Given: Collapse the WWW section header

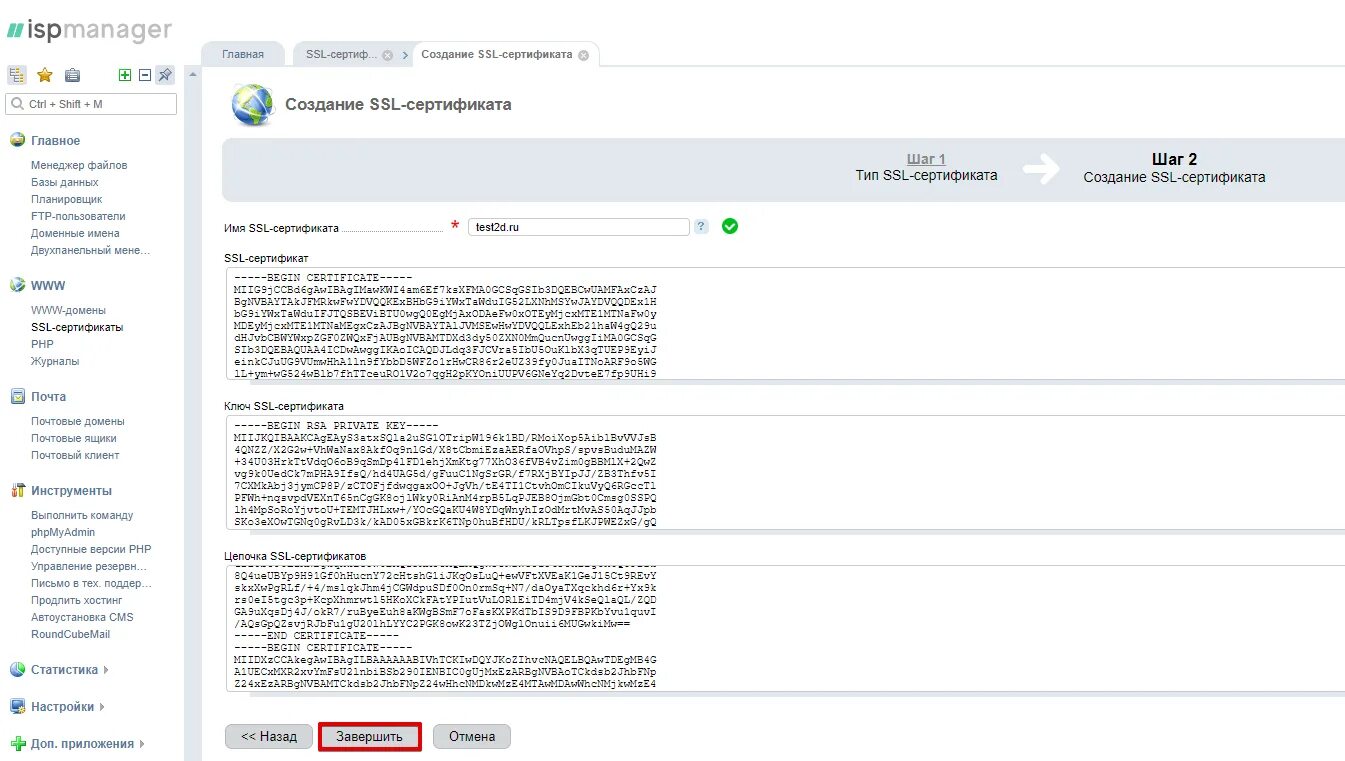Looking at the screenshot, I should pyautogui.click(x=48, y=286).
